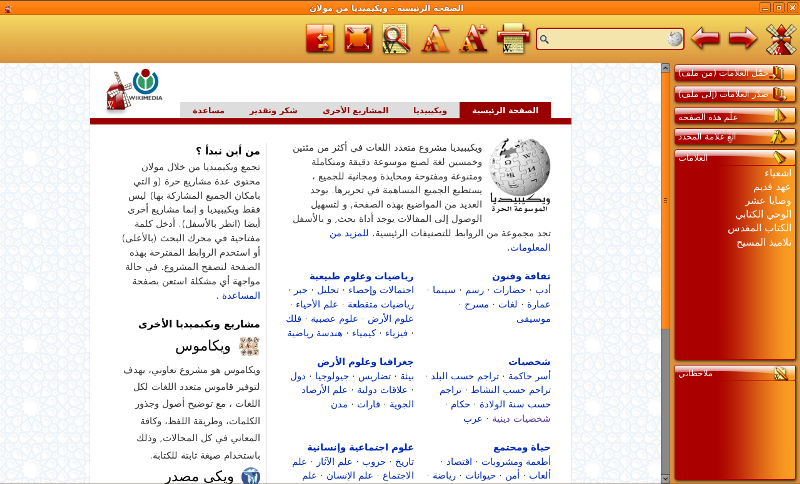Click the Wikisource icon beside ويكي مصدر
This screenshot has height=484, width=800.
tap(251, 476)
